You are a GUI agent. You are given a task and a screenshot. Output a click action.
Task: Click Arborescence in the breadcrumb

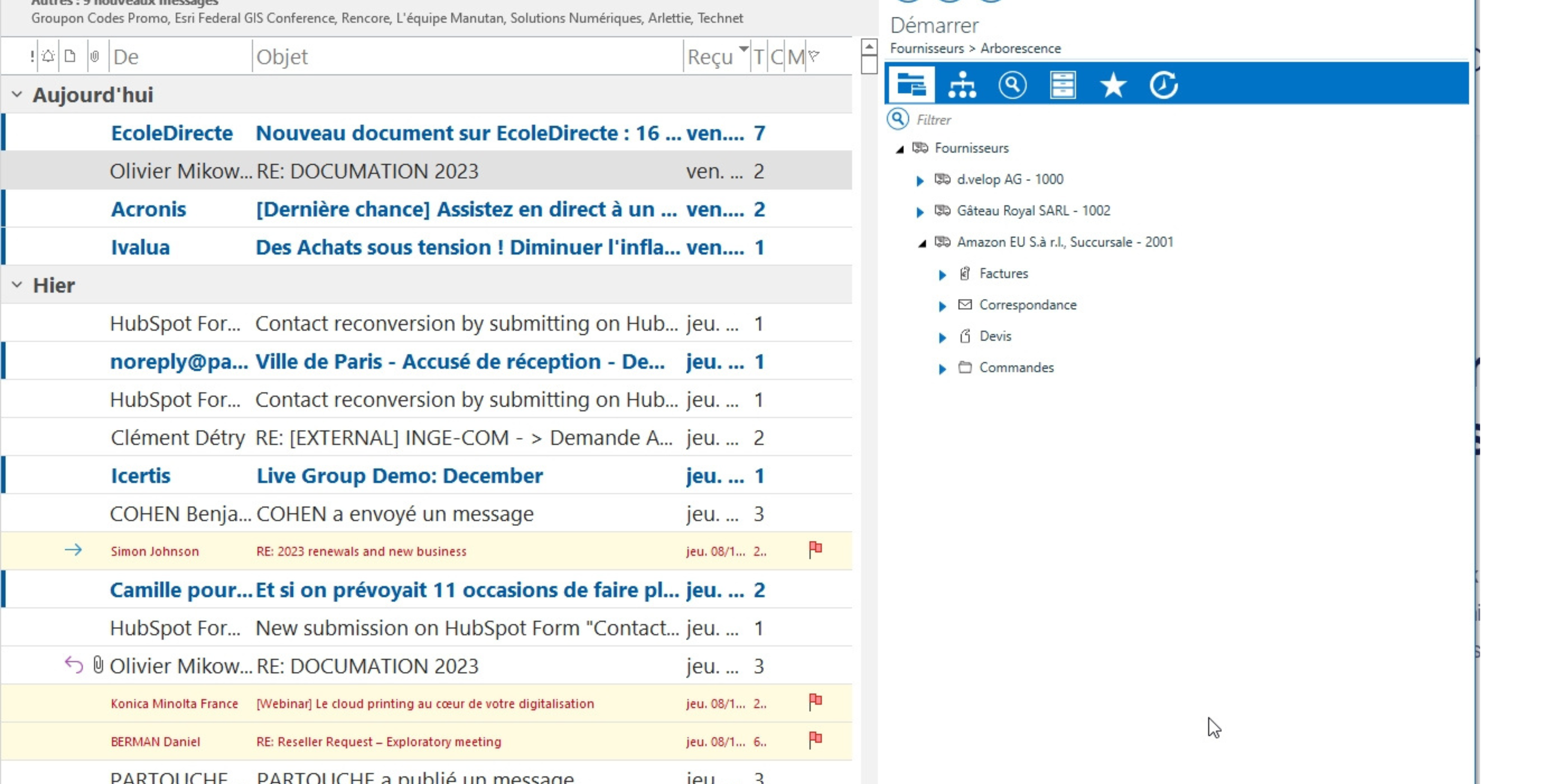click(x=1020, y=48)
